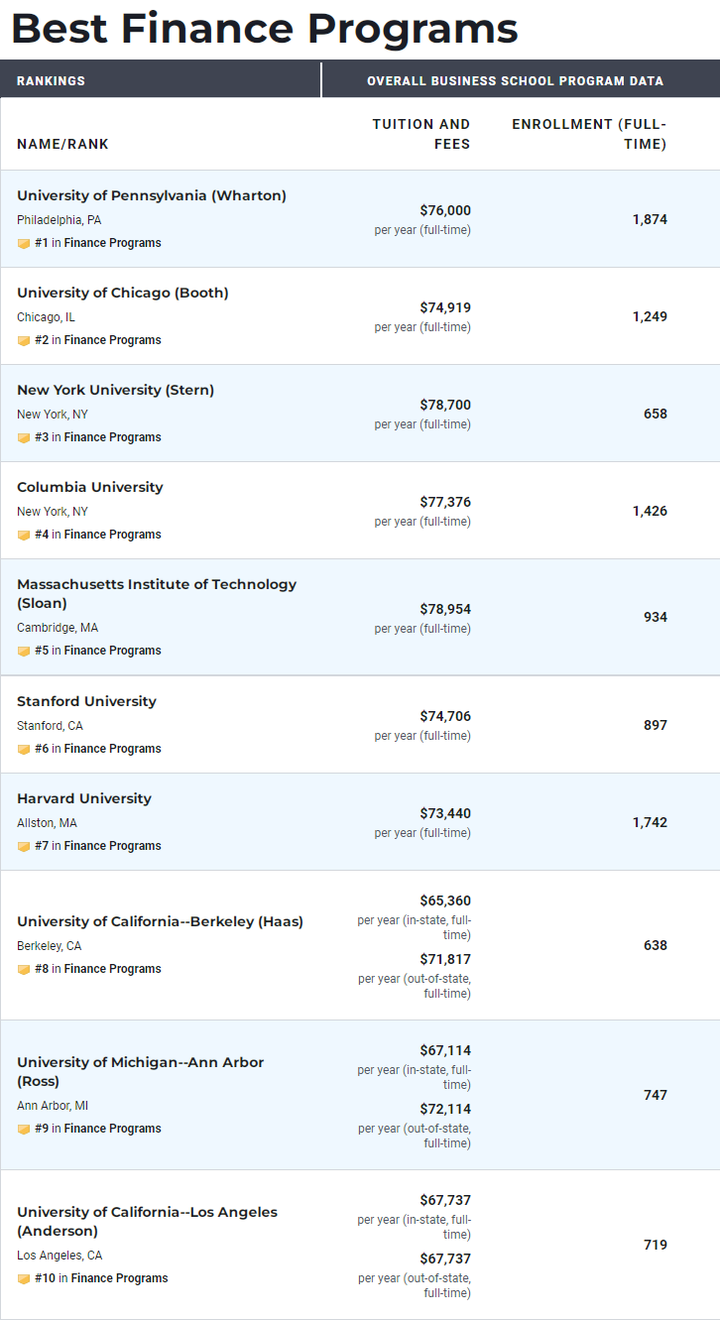Open Stanford University school link
The height and width of the screenshot is (1320, 720).
pos(87,701)
